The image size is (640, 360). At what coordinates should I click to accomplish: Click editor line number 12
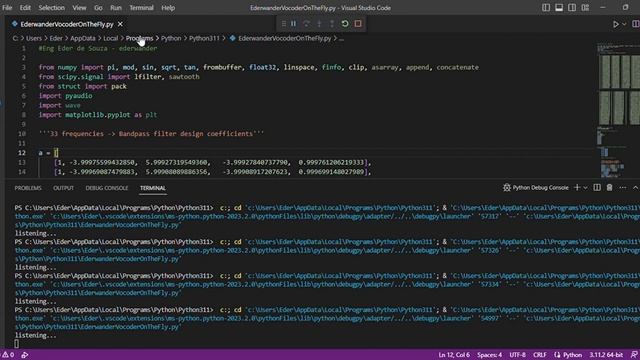coord(22,153)
